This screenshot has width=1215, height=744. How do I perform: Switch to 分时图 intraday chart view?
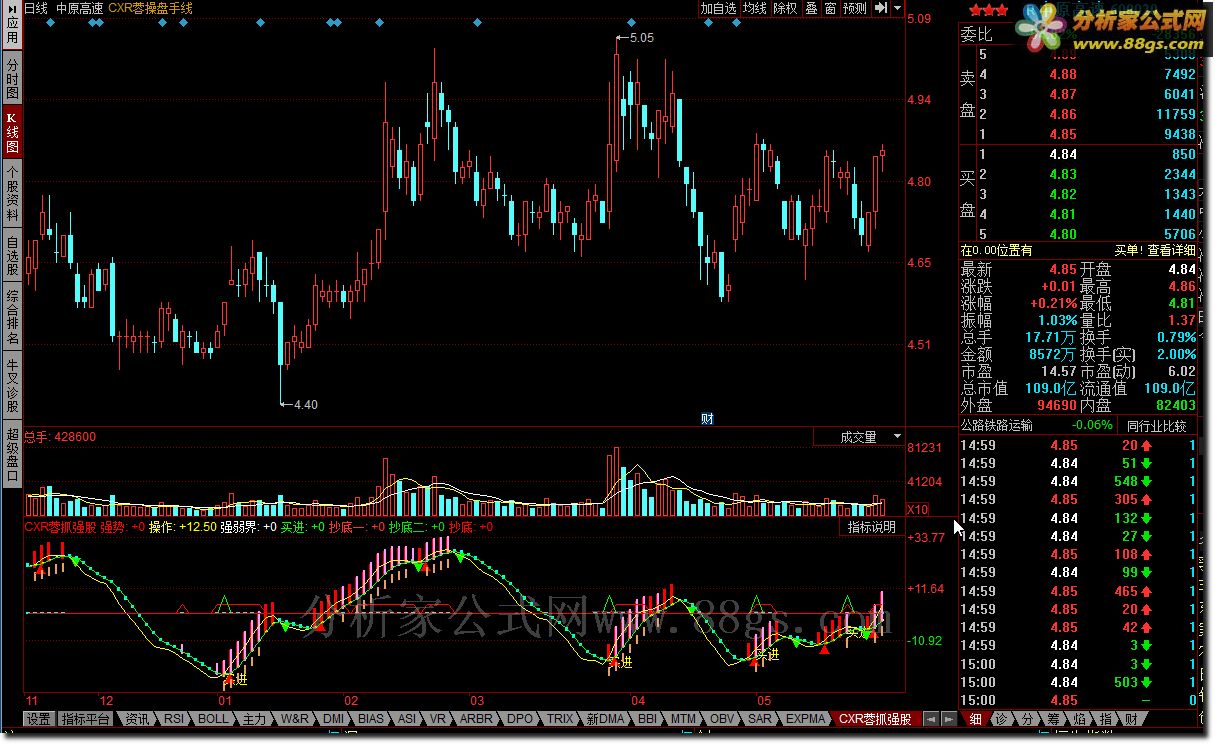(x=12, y=78)
